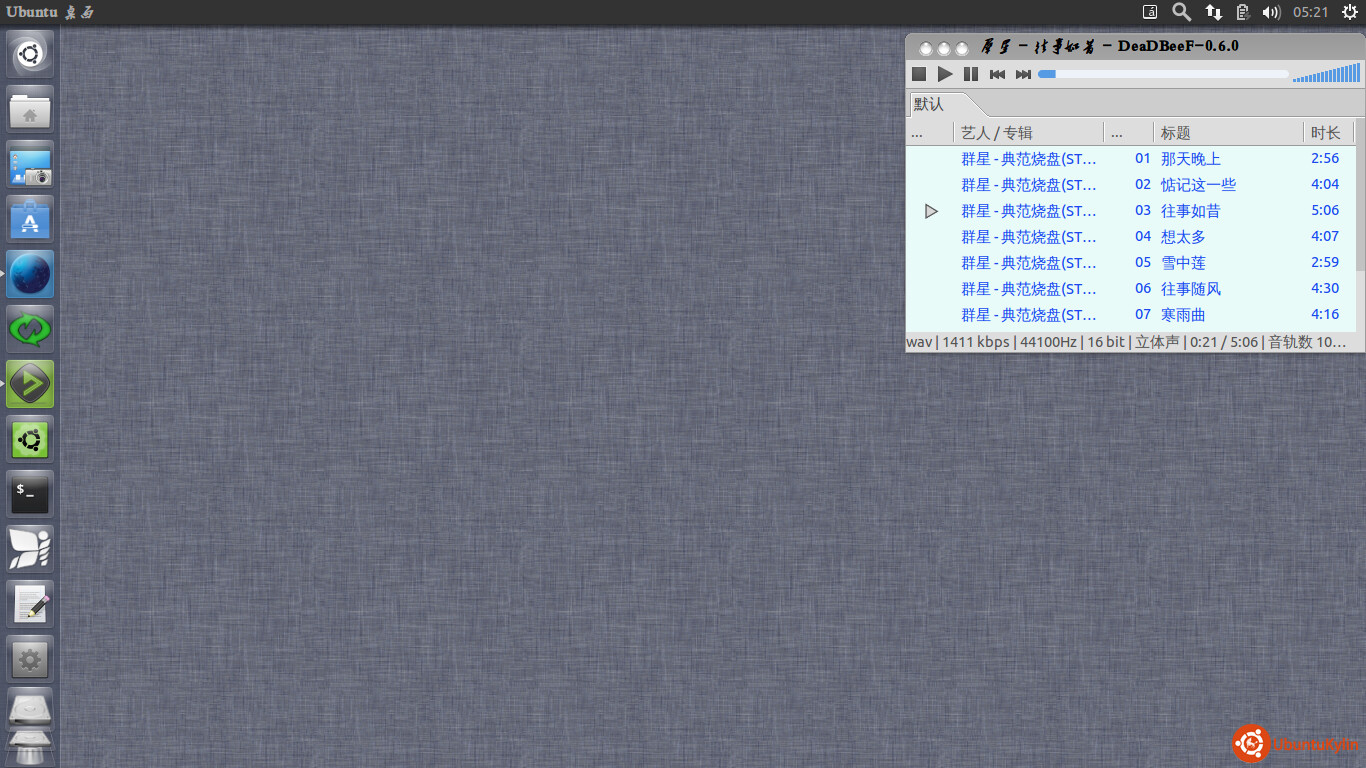Select track 05 雪中莲

click(x=1183, y=263)
